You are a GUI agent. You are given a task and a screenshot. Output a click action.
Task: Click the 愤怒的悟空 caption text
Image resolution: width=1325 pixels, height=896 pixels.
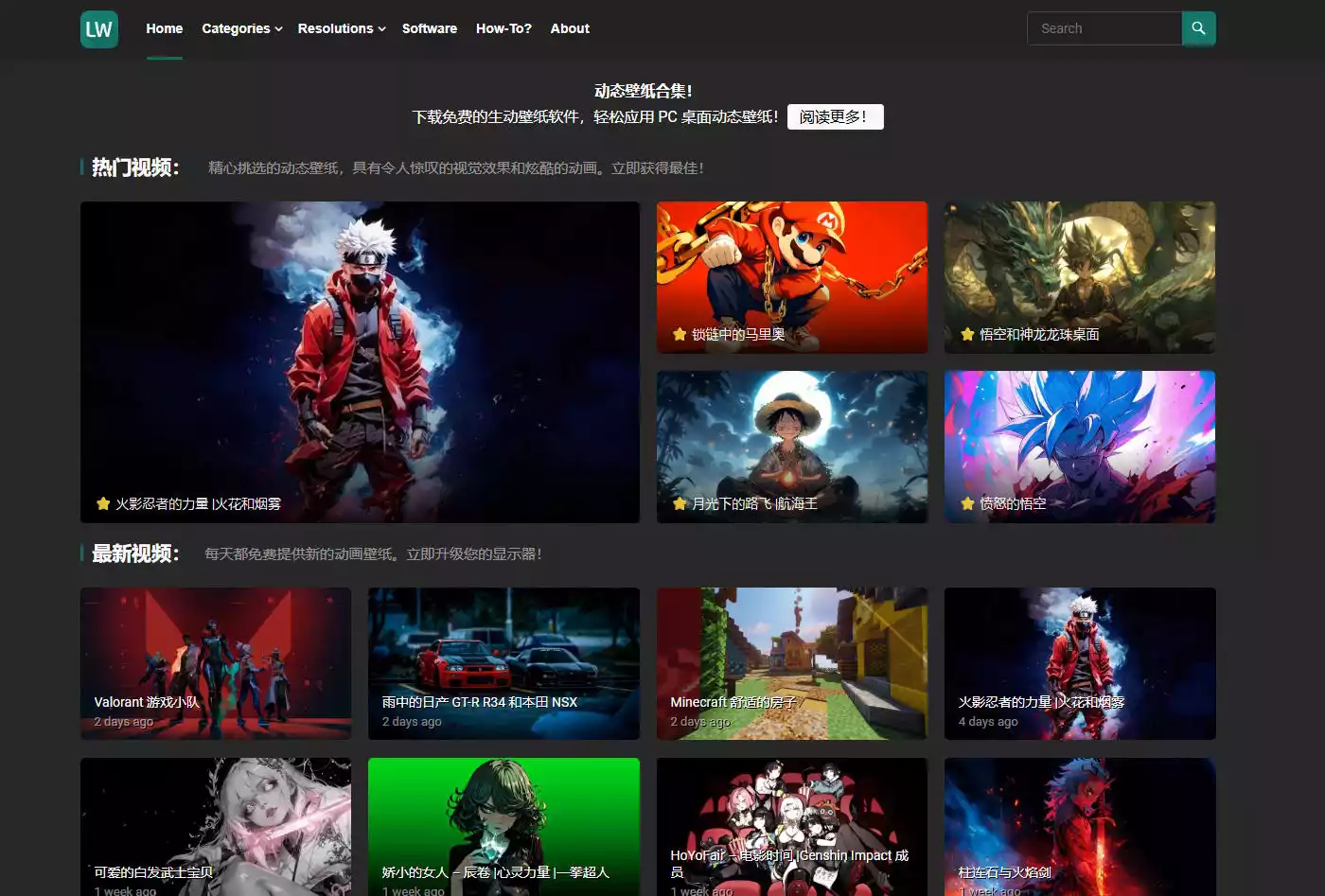click(x=1013, y=503)
